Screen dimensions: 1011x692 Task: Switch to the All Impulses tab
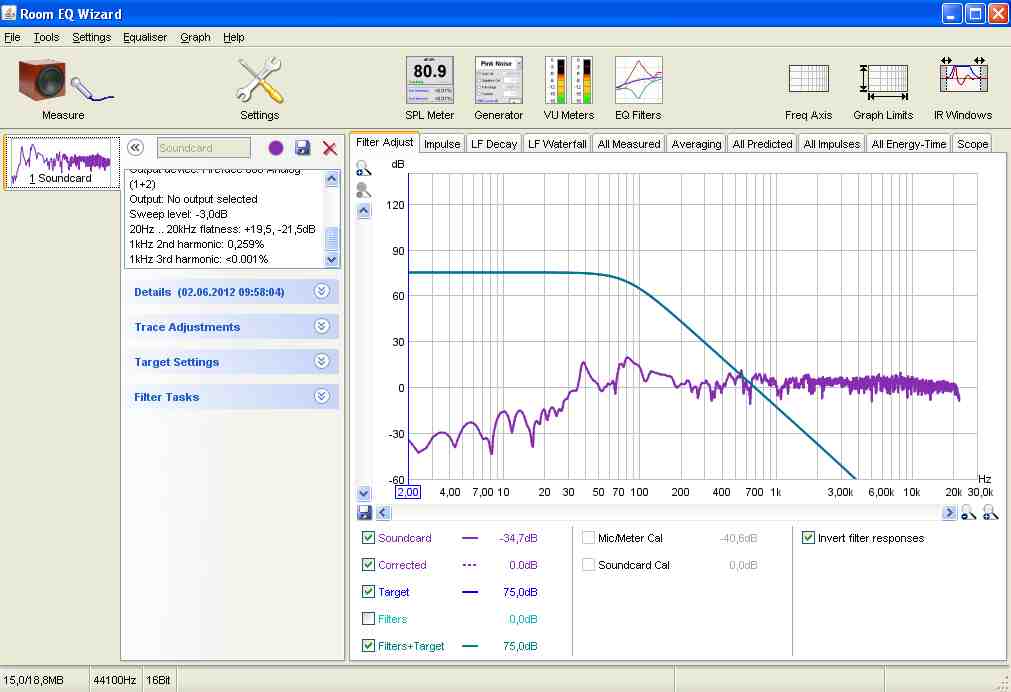pos(832,144)
